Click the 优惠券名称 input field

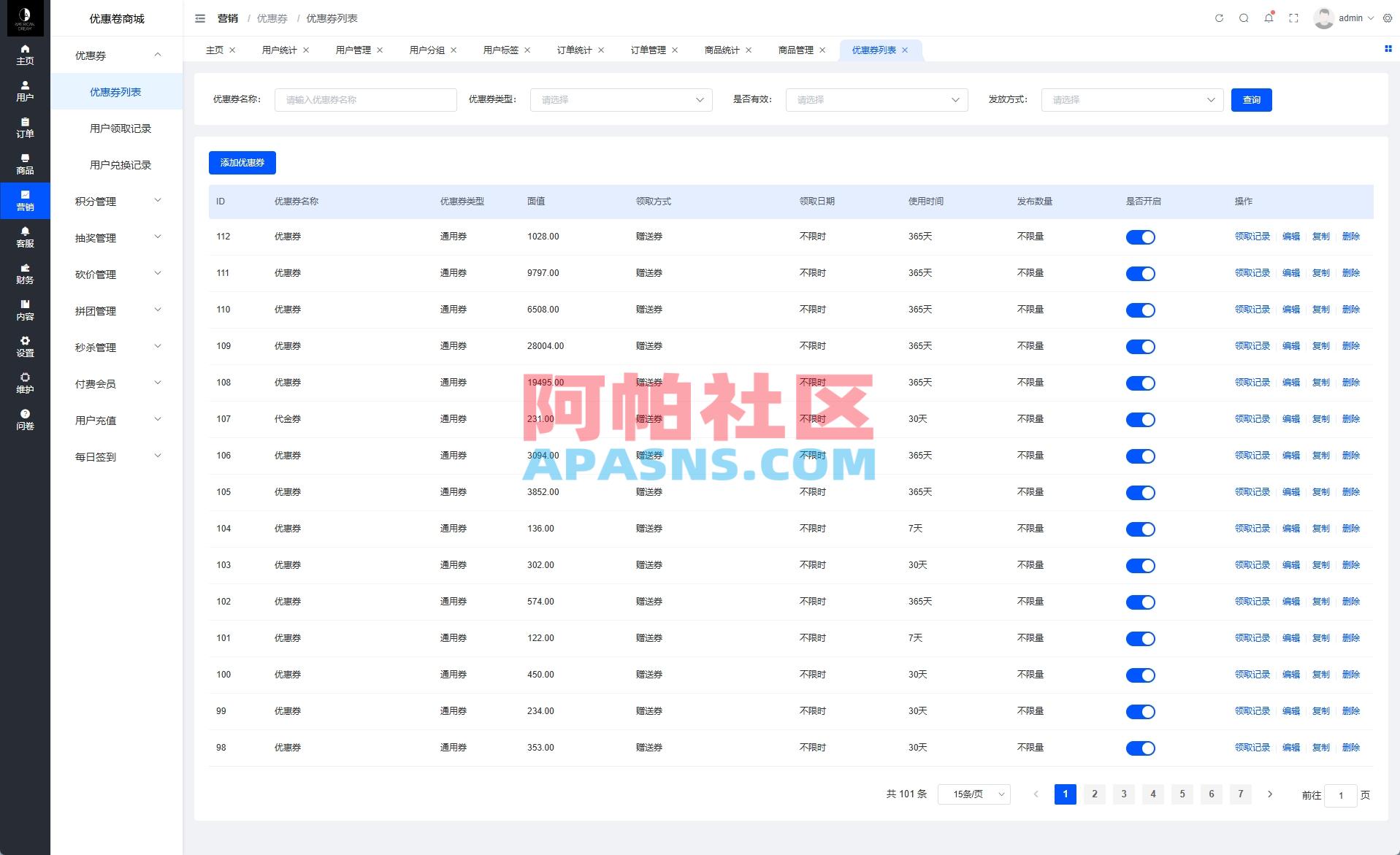tap(365, 100)
